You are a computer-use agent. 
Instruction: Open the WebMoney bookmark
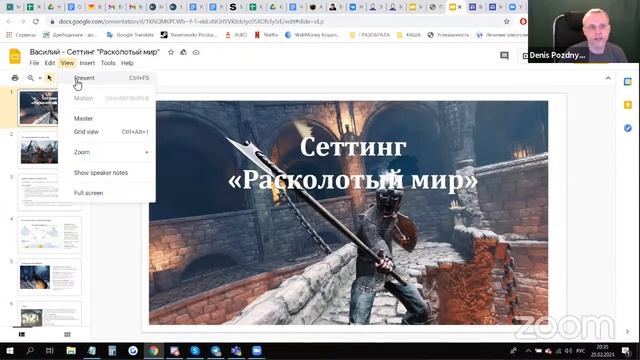tap(312, 35)
